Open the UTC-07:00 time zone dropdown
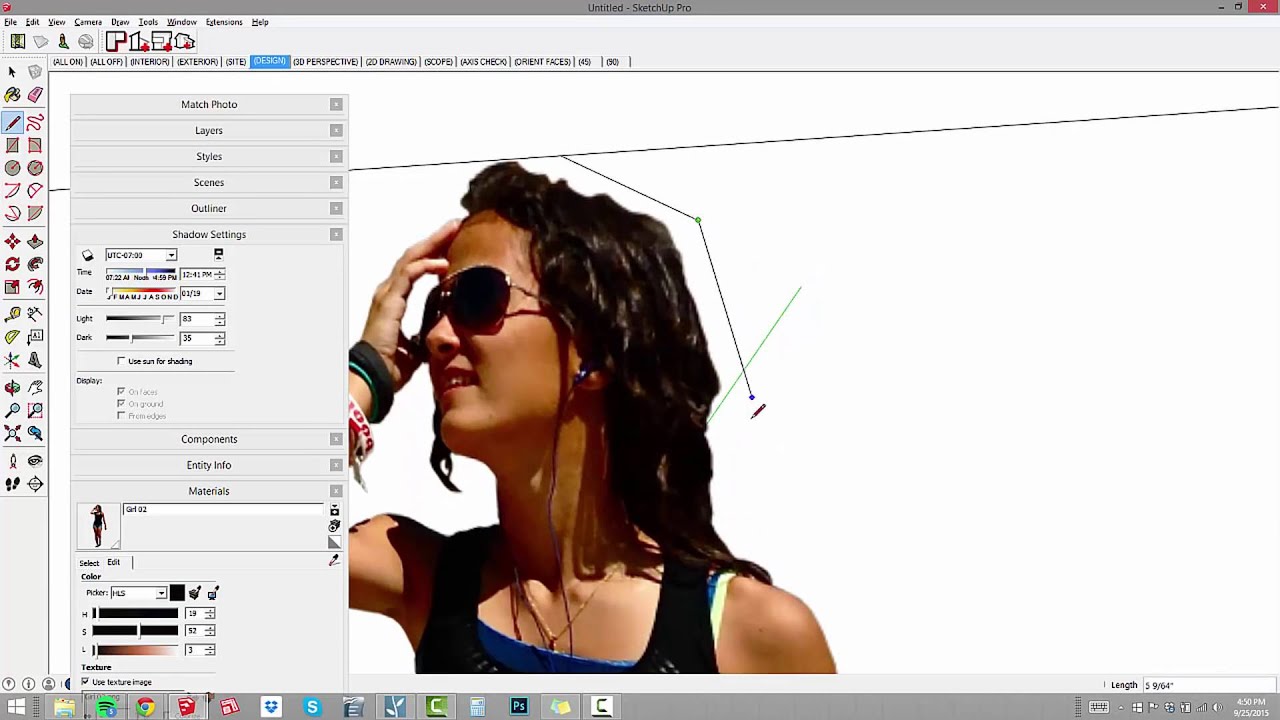 pyautogui.click(x=171, y=255)
